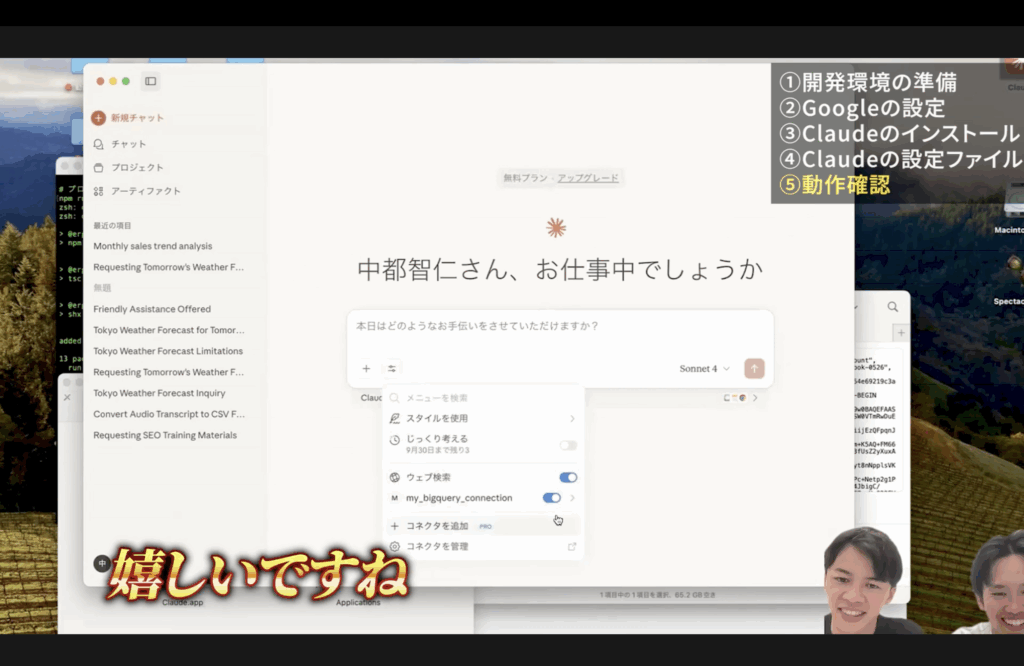
Task: Open プロジェクト projects icon in sidebar
Action: click(98, 168)
